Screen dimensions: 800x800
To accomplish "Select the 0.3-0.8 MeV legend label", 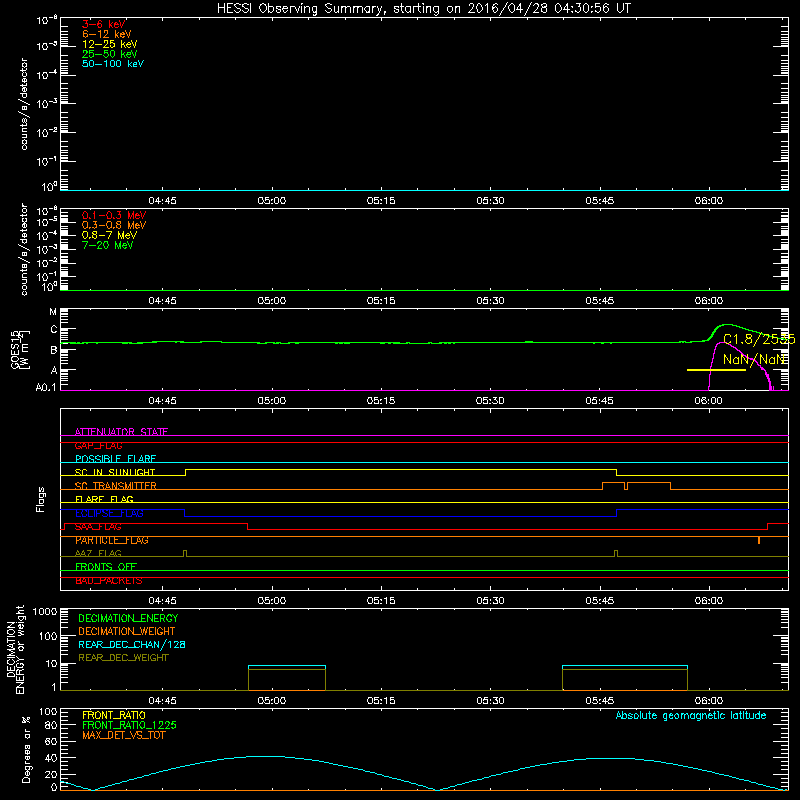I will (114, 226).
